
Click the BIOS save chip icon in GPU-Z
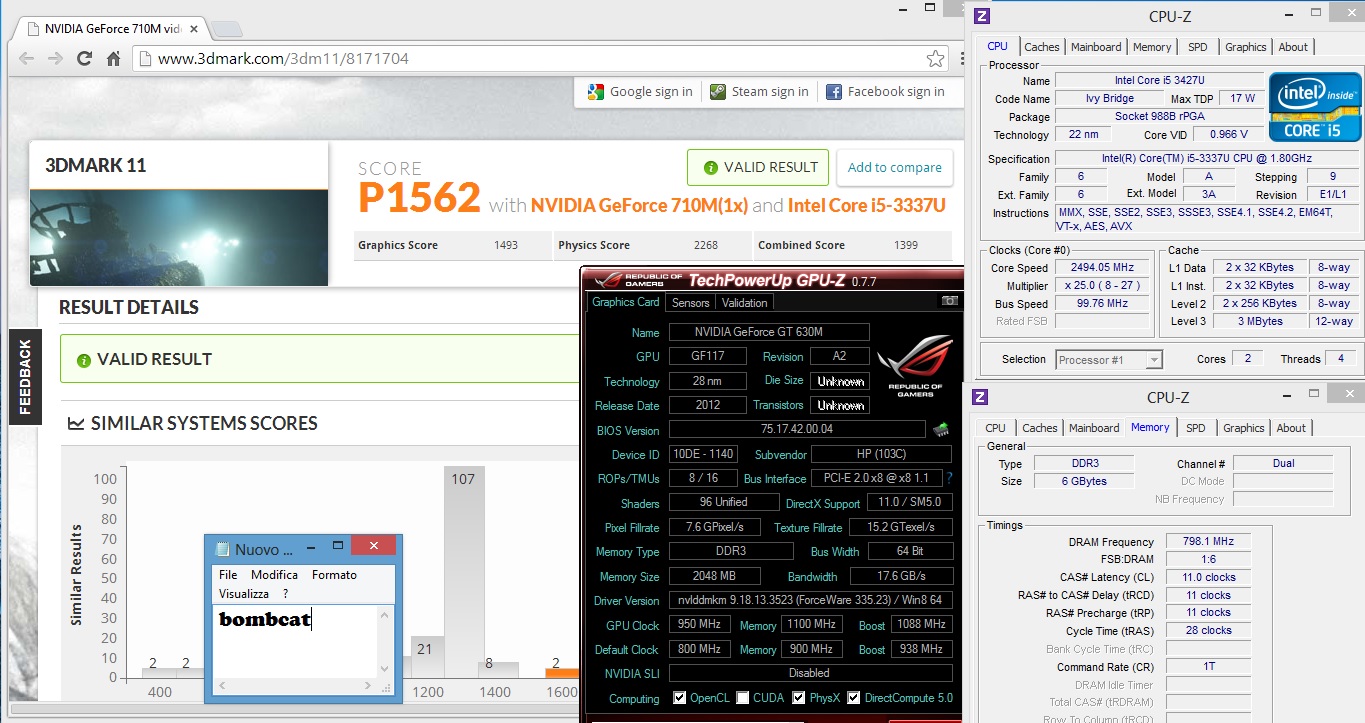[940, 430]
